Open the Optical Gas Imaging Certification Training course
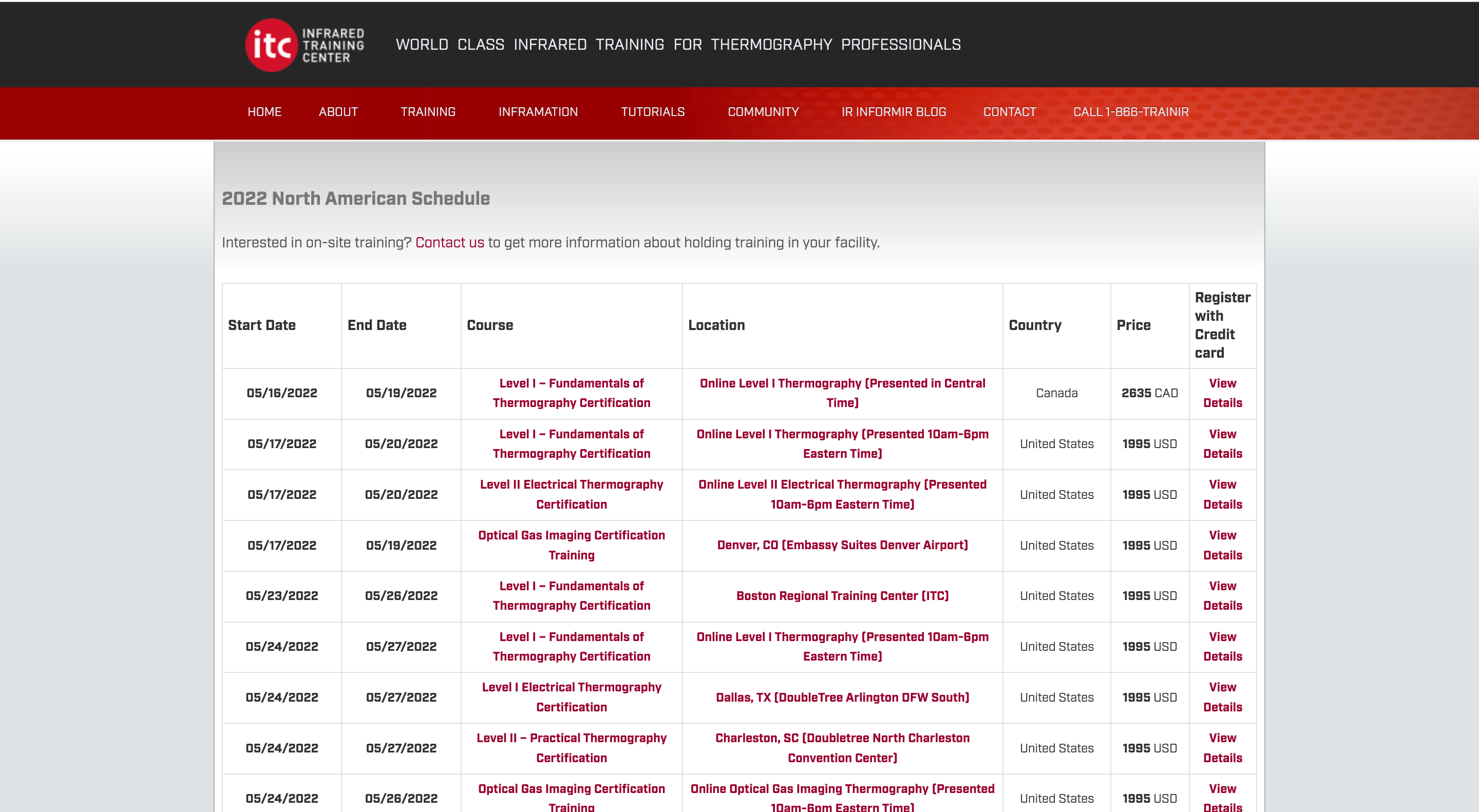This screenshot has height=812, width=1479. tap(571, 545)
